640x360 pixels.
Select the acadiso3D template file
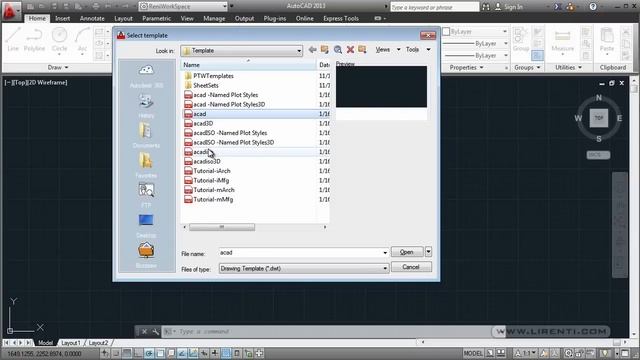207,162
